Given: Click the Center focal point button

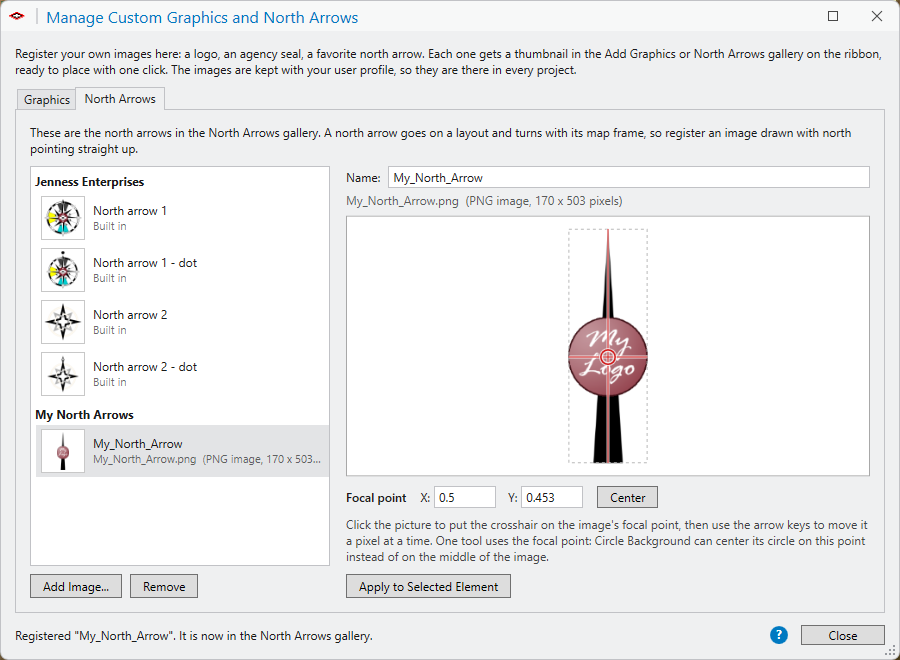Looking at the screenshot, I should [627, 498].
